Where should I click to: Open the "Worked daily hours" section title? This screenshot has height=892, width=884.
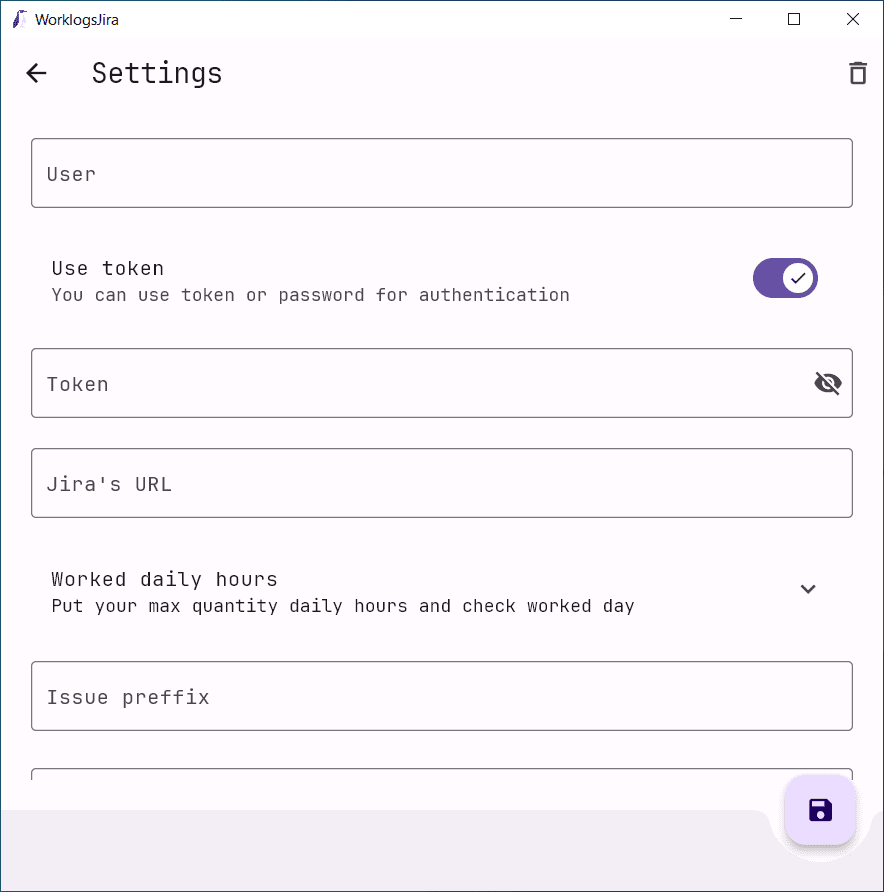(164, 579)
